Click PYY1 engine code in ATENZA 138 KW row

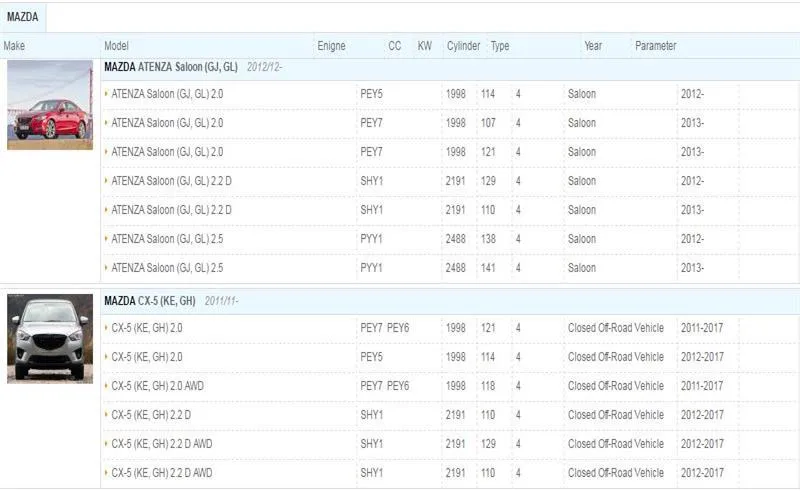click(371, 239)
